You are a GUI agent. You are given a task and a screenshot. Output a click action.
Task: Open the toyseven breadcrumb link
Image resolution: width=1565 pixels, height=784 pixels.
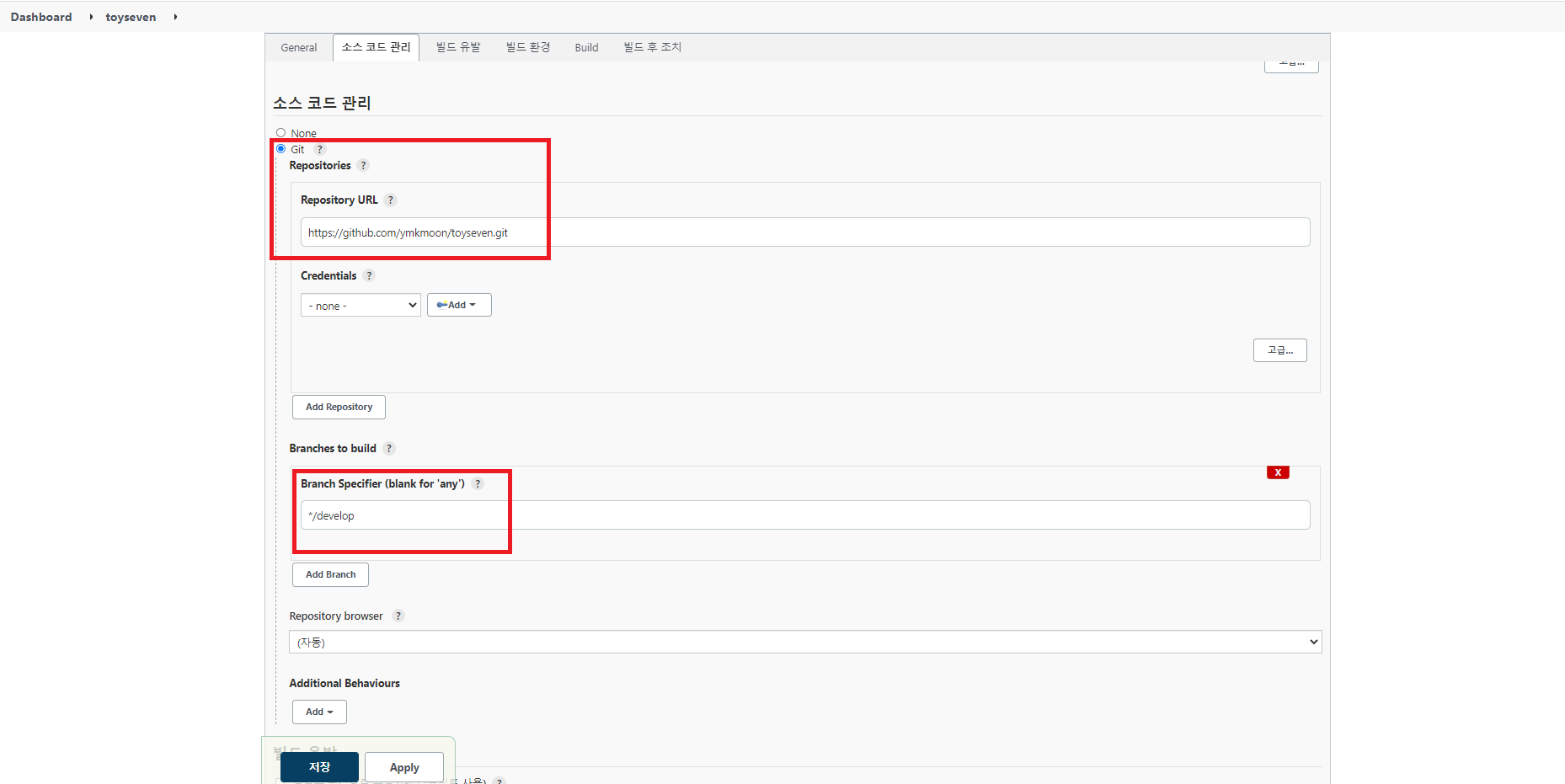tap(131, 17)
